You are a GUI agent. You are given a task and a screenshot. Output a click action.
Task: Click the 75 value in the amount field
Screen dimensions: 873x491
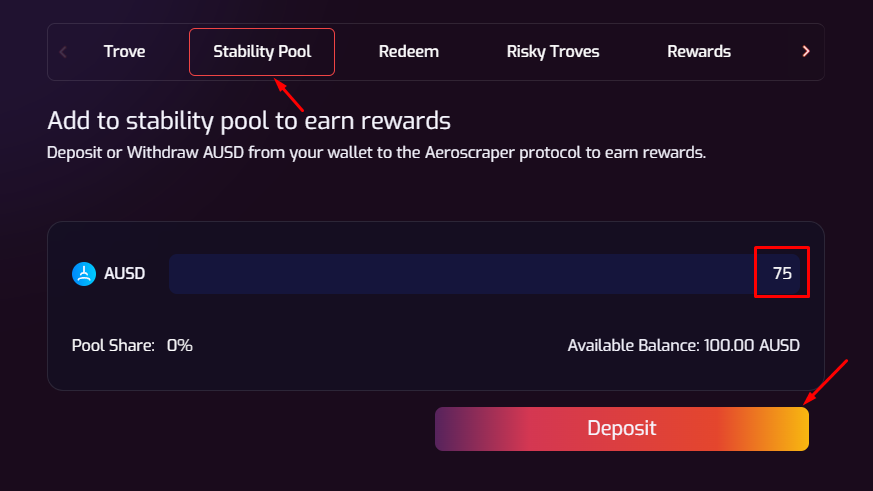[x=782, y=273]
